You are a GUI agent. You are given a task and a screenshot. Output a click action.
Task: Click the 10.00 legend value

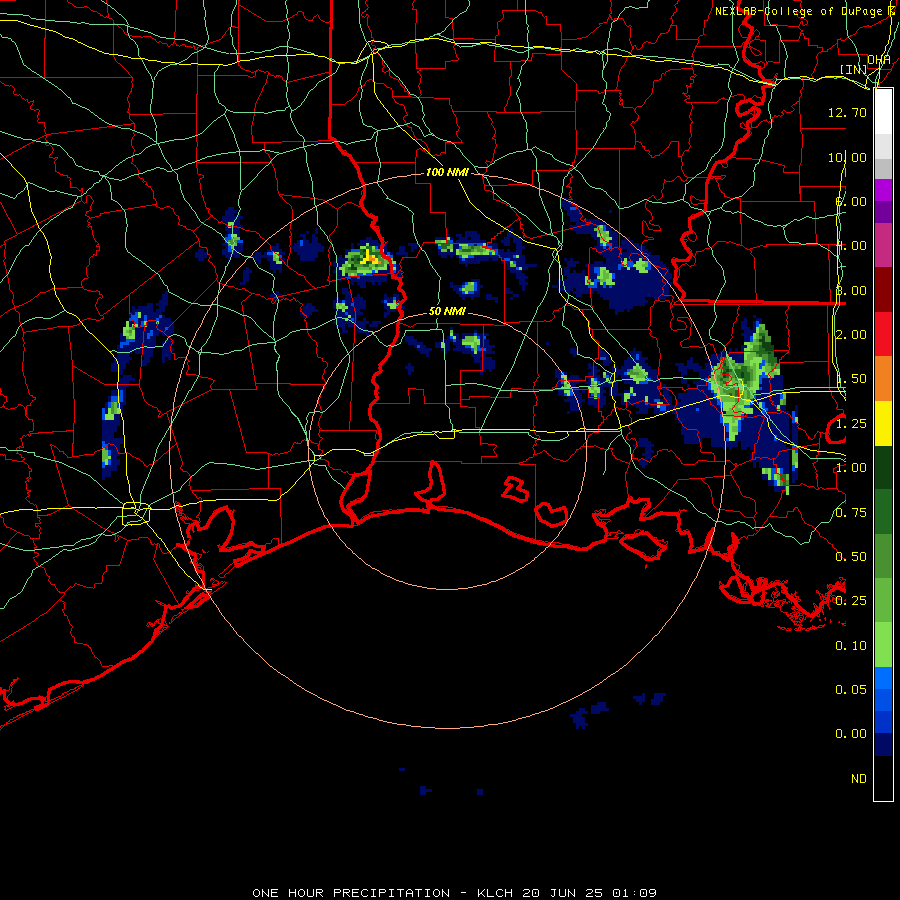[847, 157]
